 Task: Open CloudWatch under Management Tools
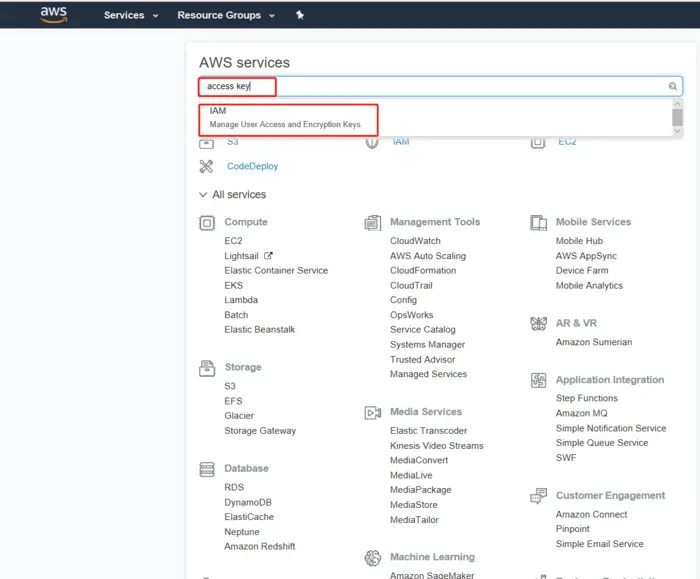tap(415, 241)
